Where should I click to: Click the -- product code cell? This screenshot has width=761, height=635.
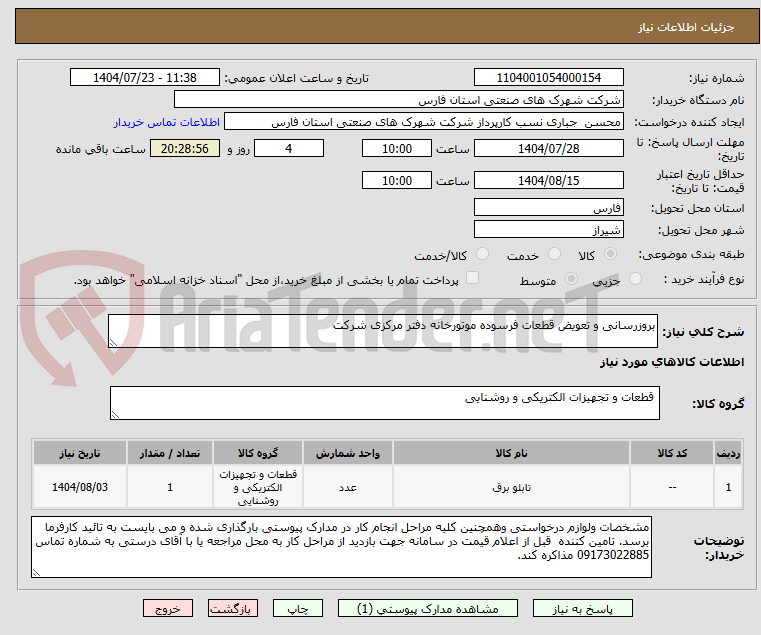click(x=672, y=487)
